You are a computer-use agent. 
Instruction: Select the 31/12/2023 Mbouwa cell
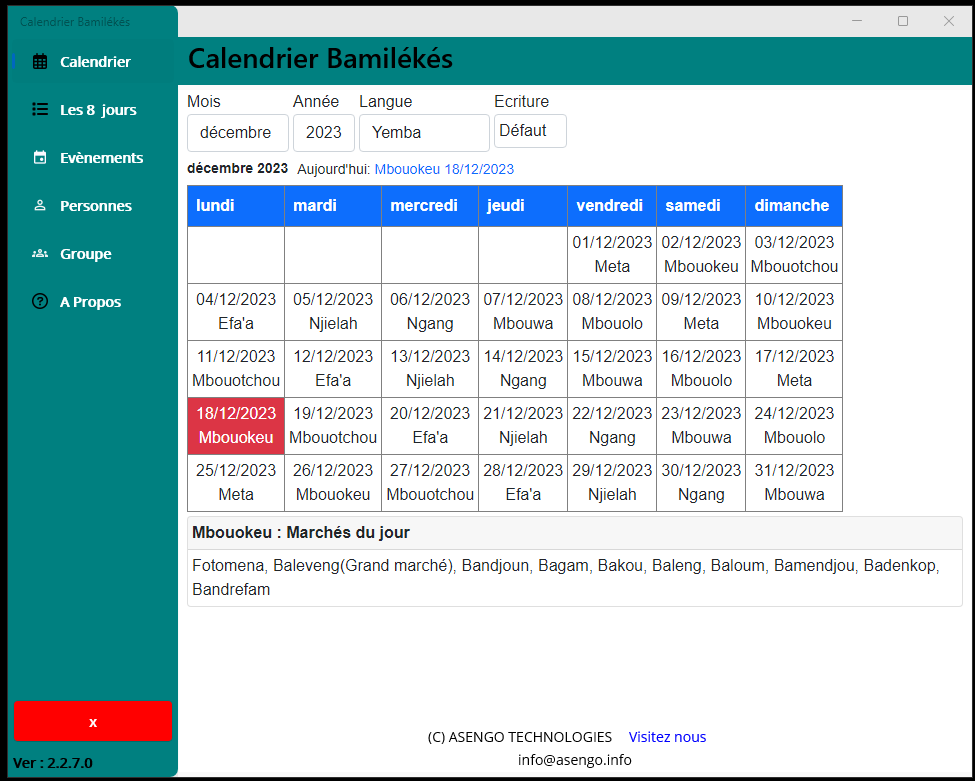(x=794, y=483)
